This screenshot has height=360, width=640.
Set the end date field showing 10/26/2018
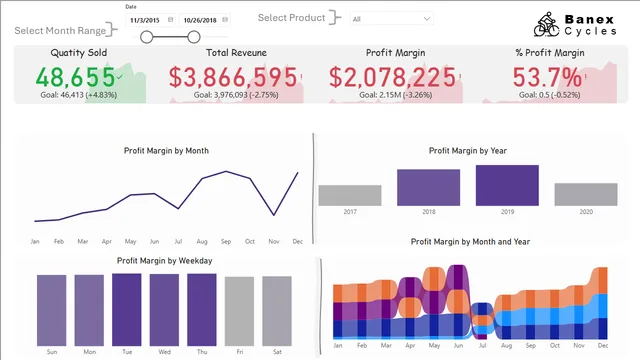point(204,20)
